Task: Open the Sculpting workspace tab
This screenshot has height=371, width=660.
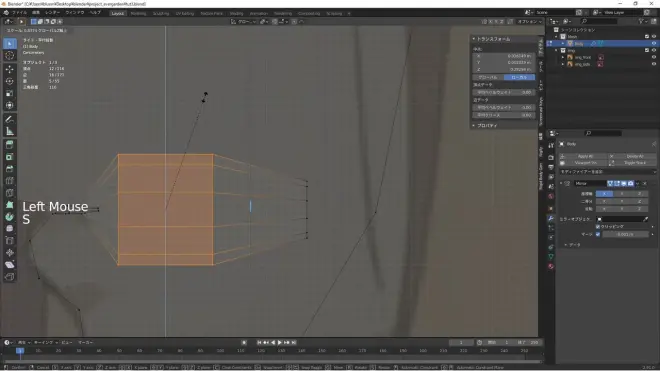Action: 160,13
